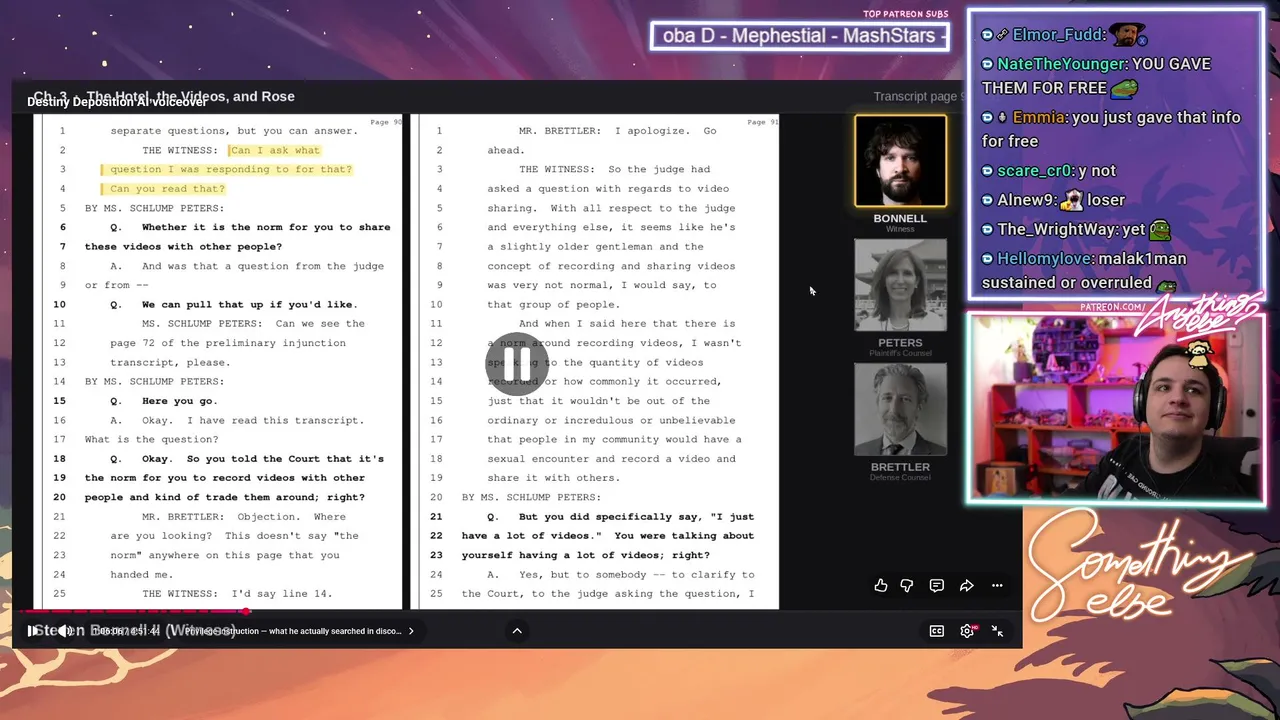Click the text 'Okay. I have read this transcript.'
This screenshot has height=720, width=1280.
click(253, 420)
